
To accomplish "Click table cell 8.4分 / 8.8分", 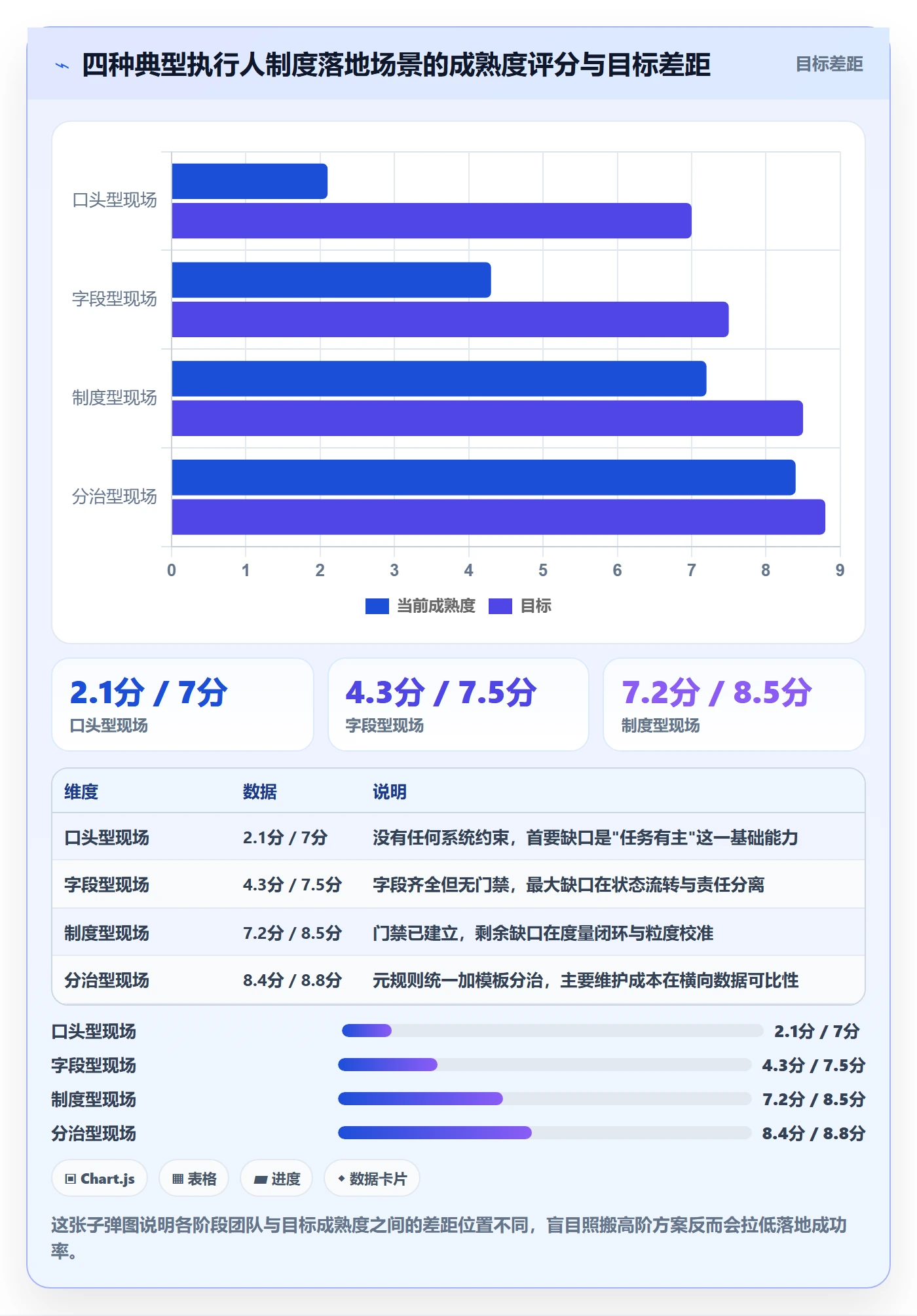I will coord(292,980).
